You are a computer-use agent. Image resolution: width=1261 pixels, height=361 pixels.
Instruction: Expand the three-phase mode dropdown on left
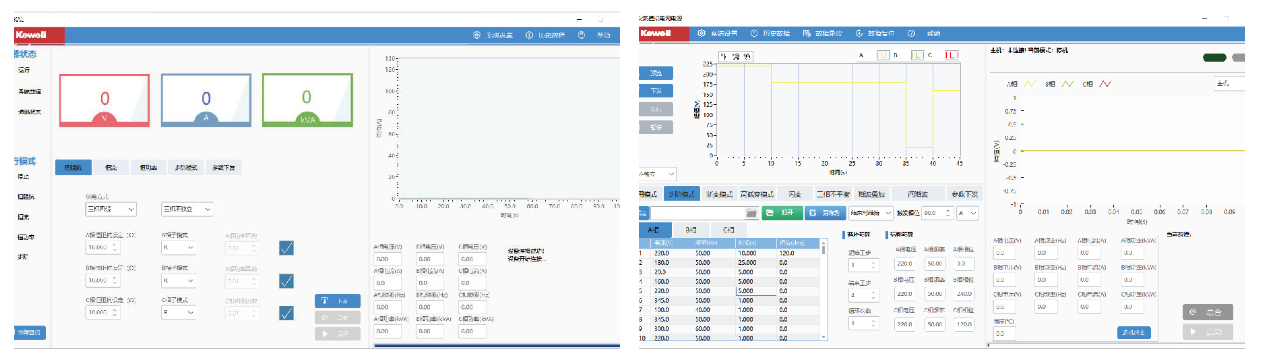[111, 209]
